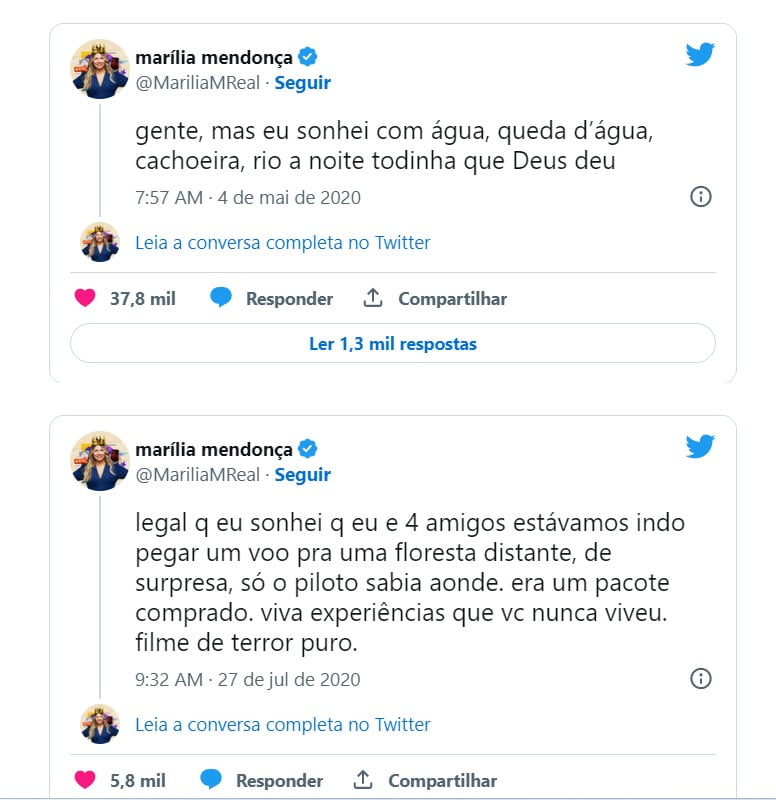The image size is (776, 800).
Task: Like the tweet with 5,8 mil hearts
Action: coord(85,780)
